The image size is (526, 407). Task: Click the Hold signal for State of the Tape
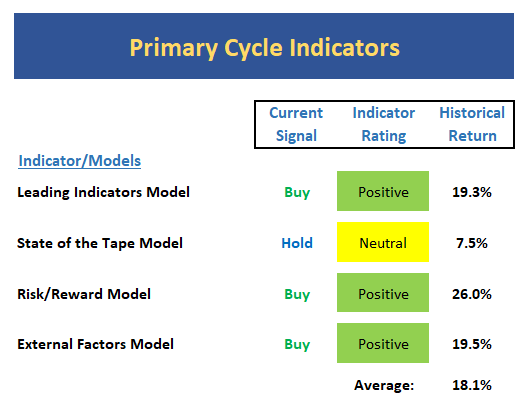pos(297,243)
